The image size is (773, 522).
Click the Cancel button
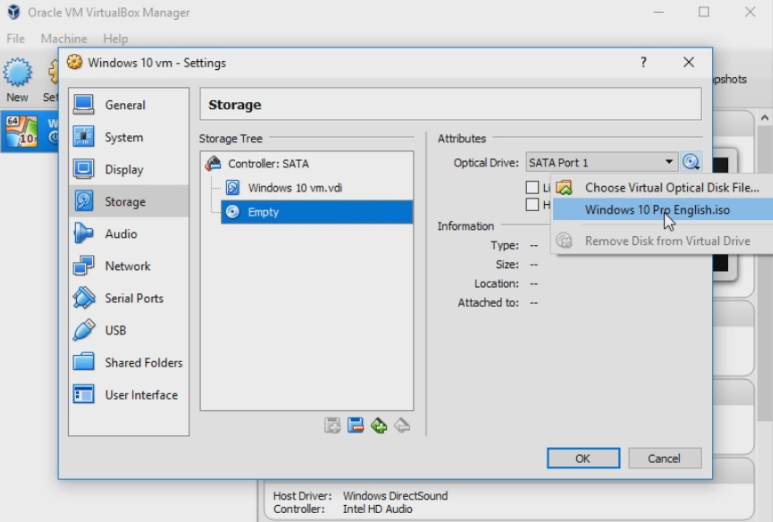point(664,458)
